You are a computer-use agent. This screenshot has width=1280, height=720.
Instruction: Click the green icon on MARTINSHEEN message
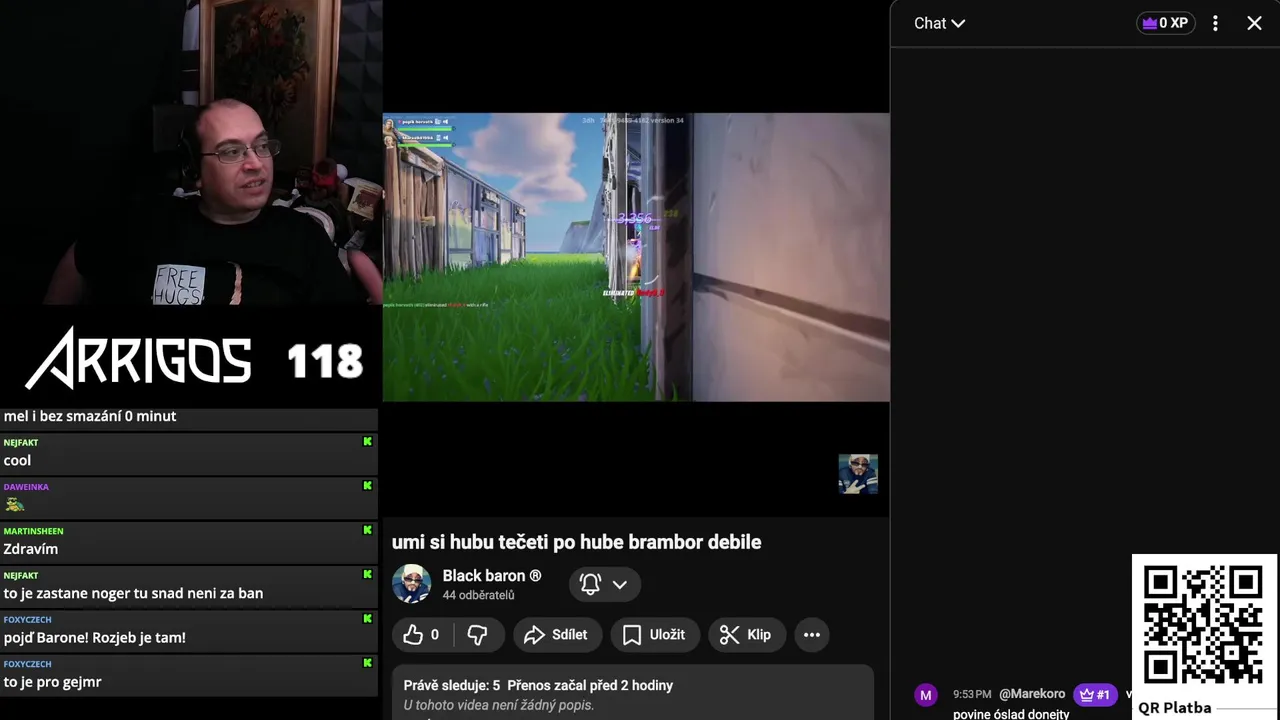click(367, 530)
